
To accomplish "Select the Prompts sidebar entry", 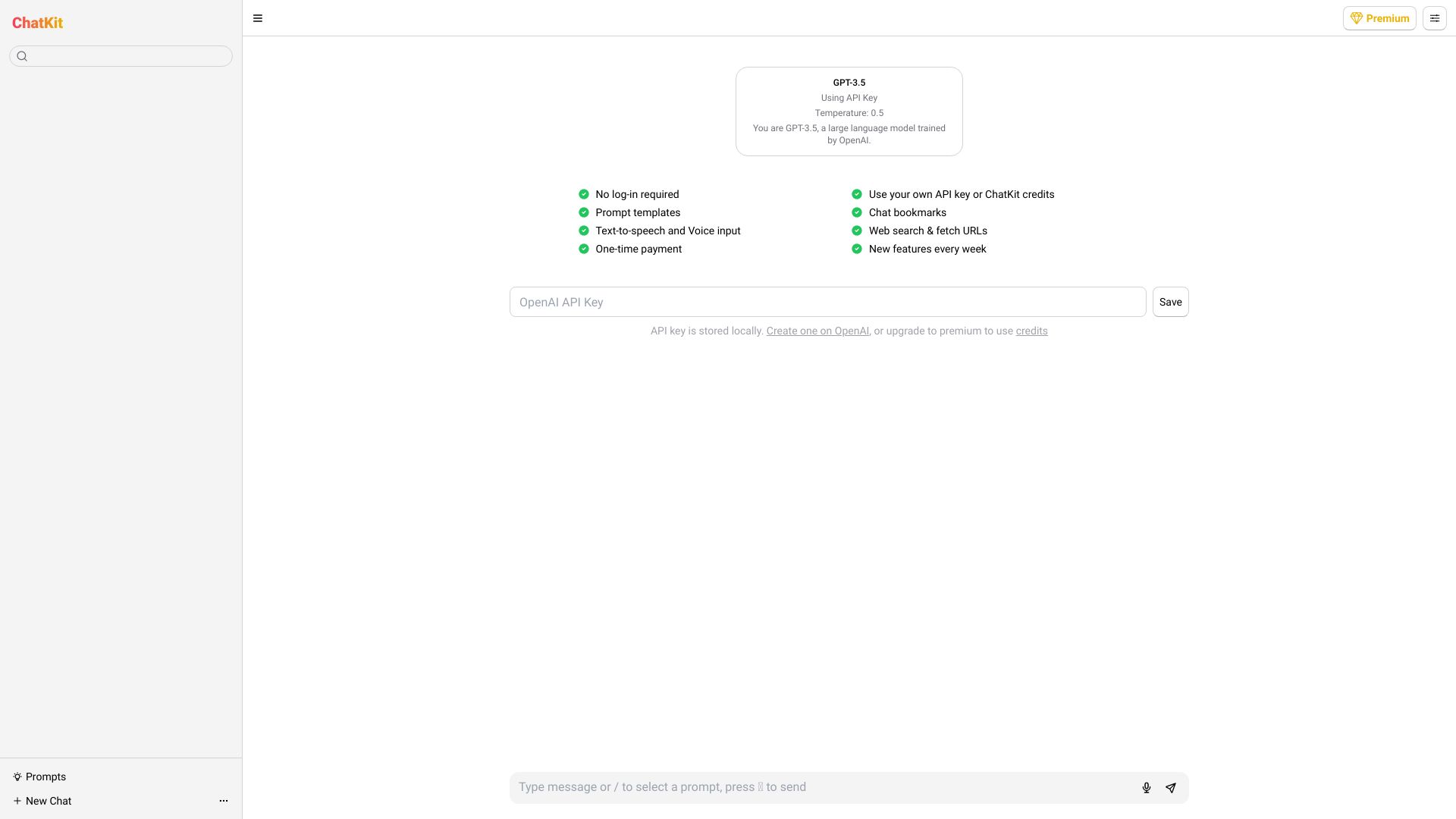I will coord(45,777).
